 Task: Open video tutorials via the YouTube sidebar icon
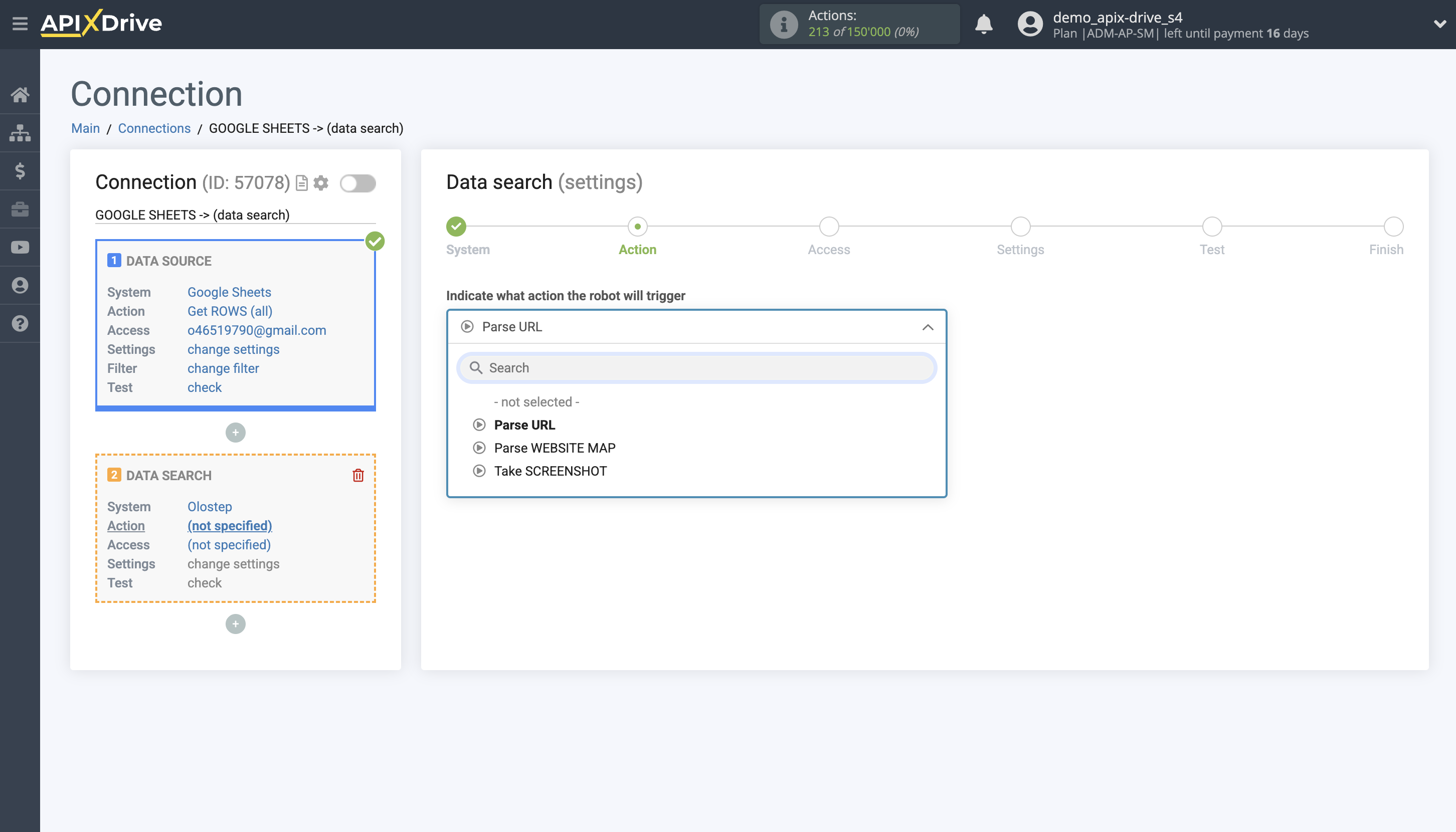pyautogui.click(x=21, y=247)
